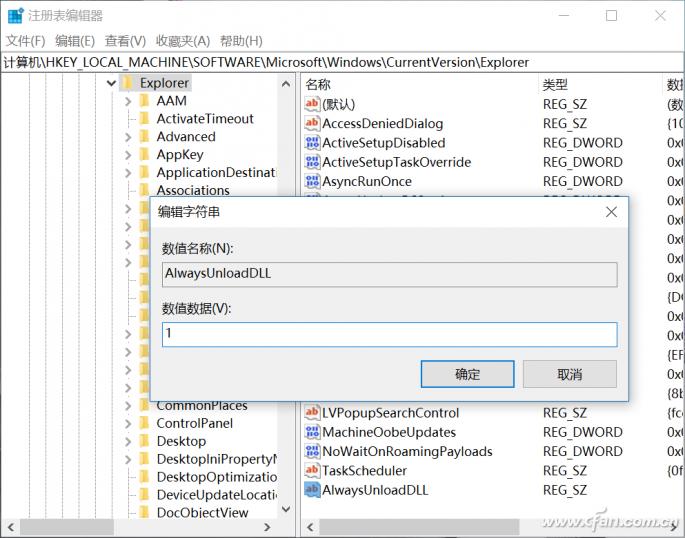Select the DeviceUpdateLocations folder icon
Viewport: 685px width, 538px height.
coord(144,495)
